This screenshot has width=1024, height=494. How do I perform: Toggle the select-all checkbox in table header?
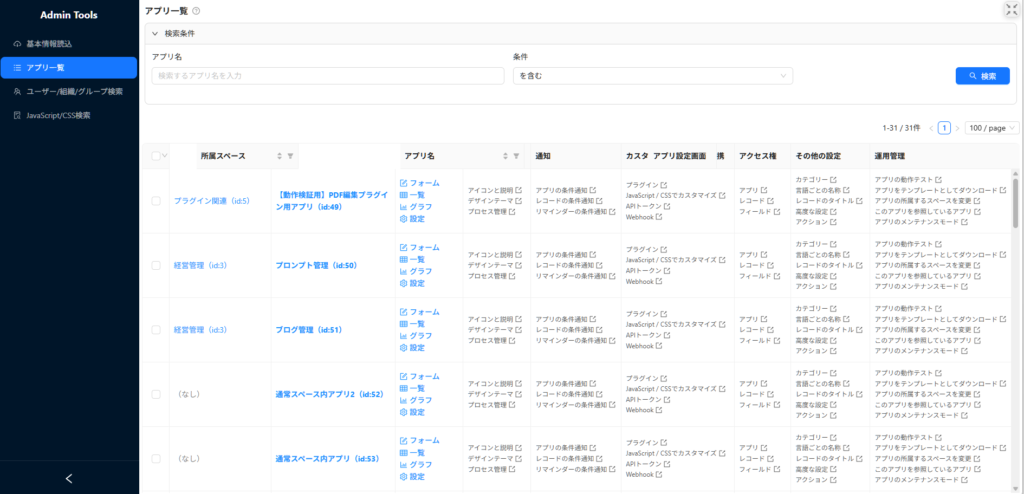point(155,156)
